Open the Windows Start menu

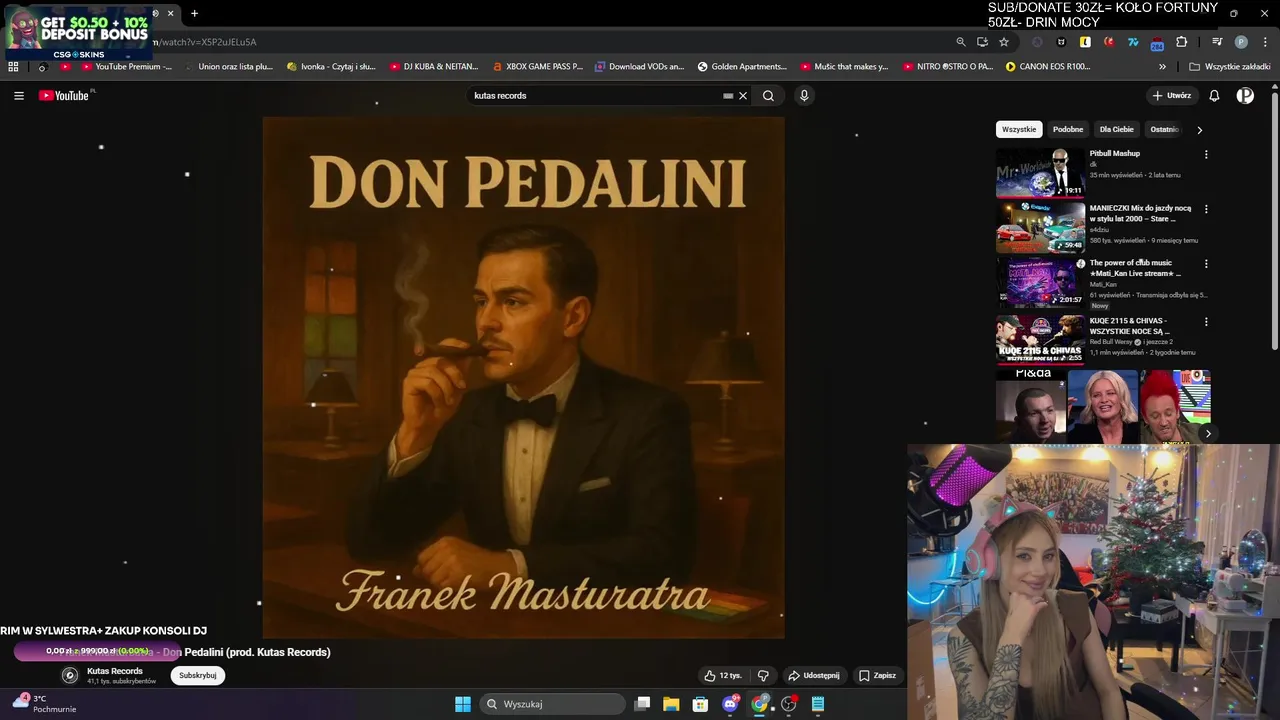[463, 704]
